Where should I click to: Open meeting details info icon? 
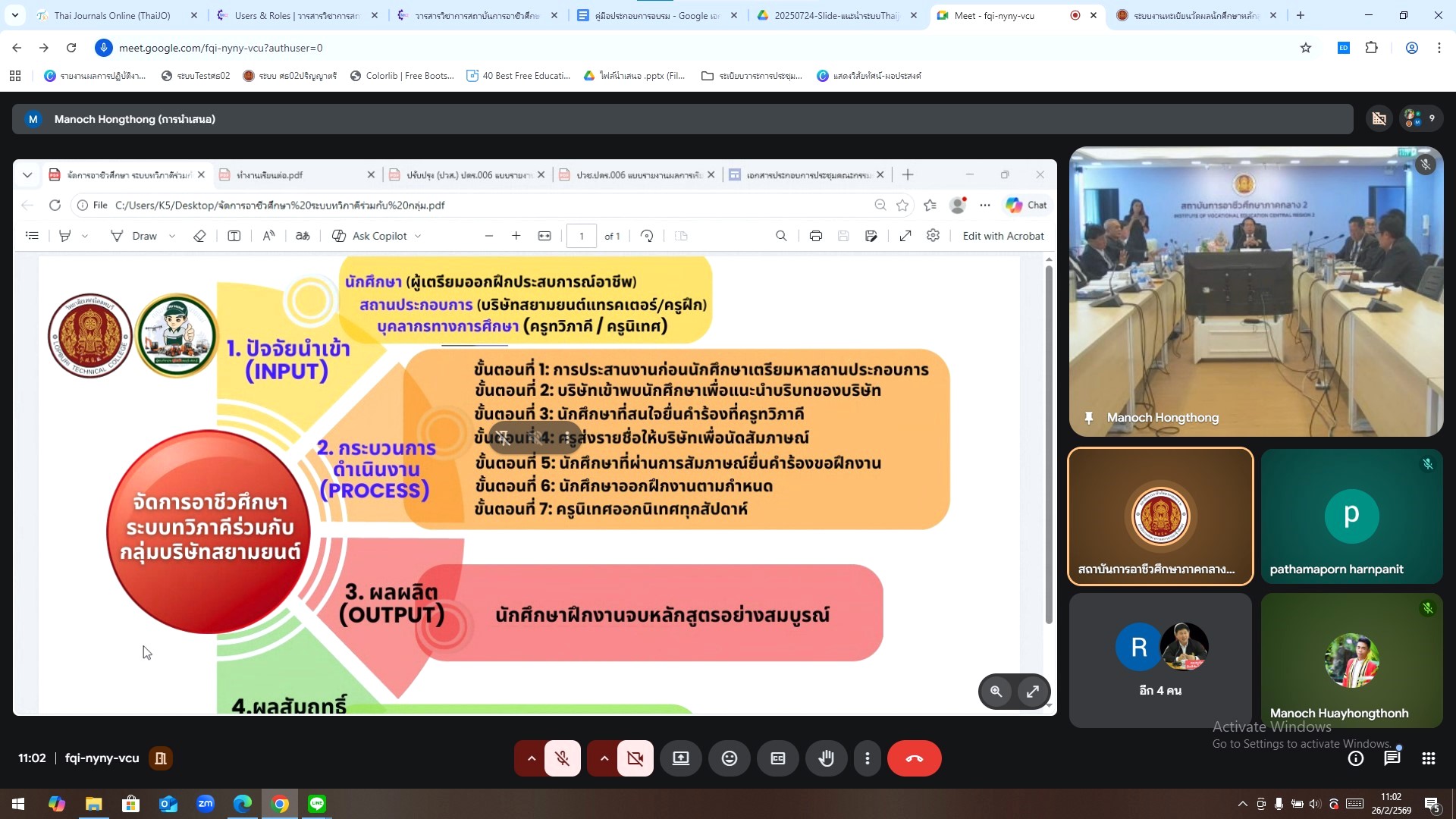tap(1355, 758)
